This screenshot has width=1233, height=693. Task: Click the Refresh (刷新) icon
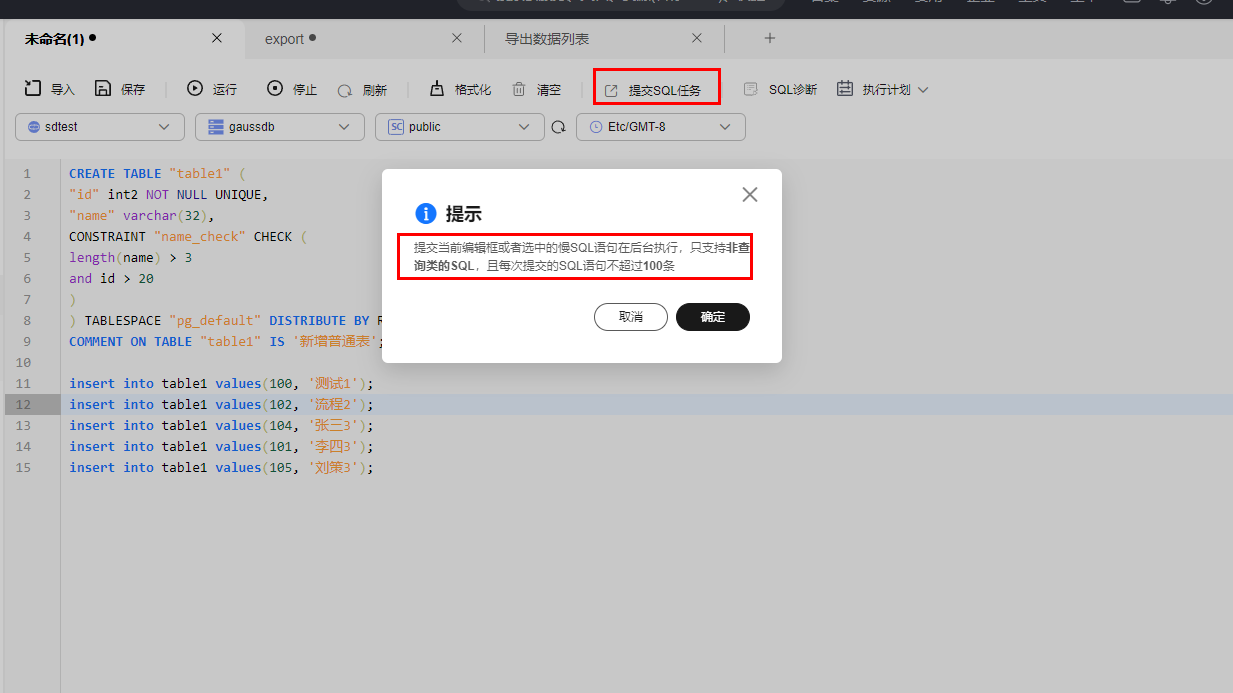click(345, 90)
